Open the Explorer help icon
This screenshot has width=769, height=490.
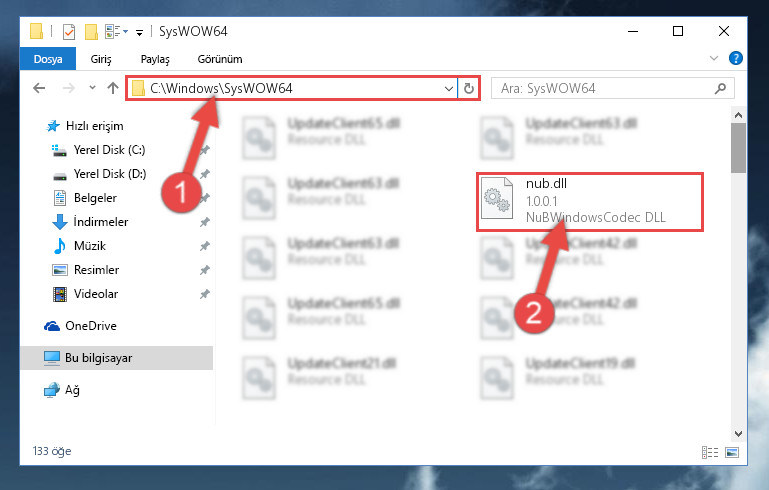[735, 58]
